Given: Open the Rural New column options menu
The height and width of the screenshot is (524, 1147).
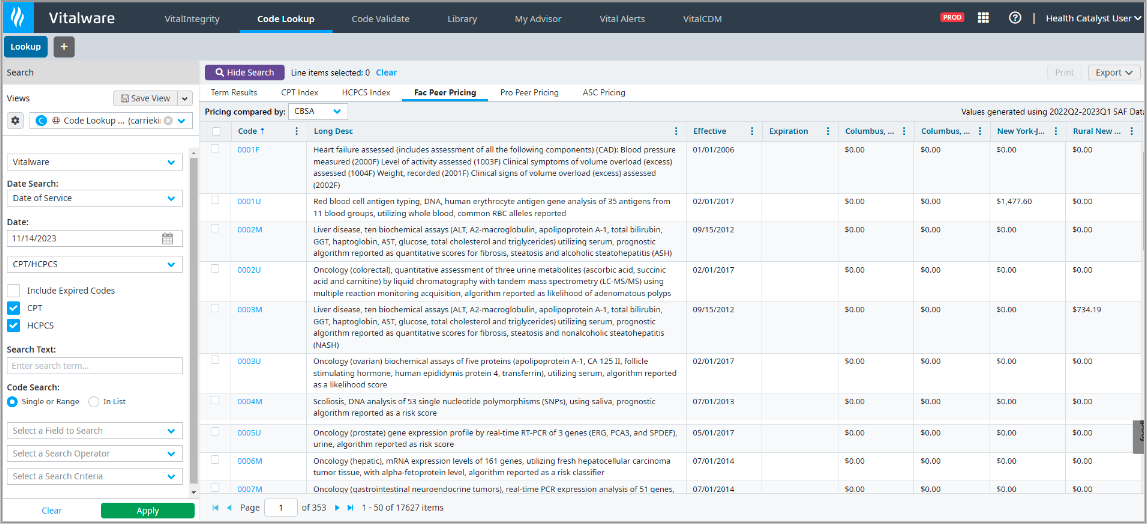Looking at the screenshot, I should tap(1132, 132).
